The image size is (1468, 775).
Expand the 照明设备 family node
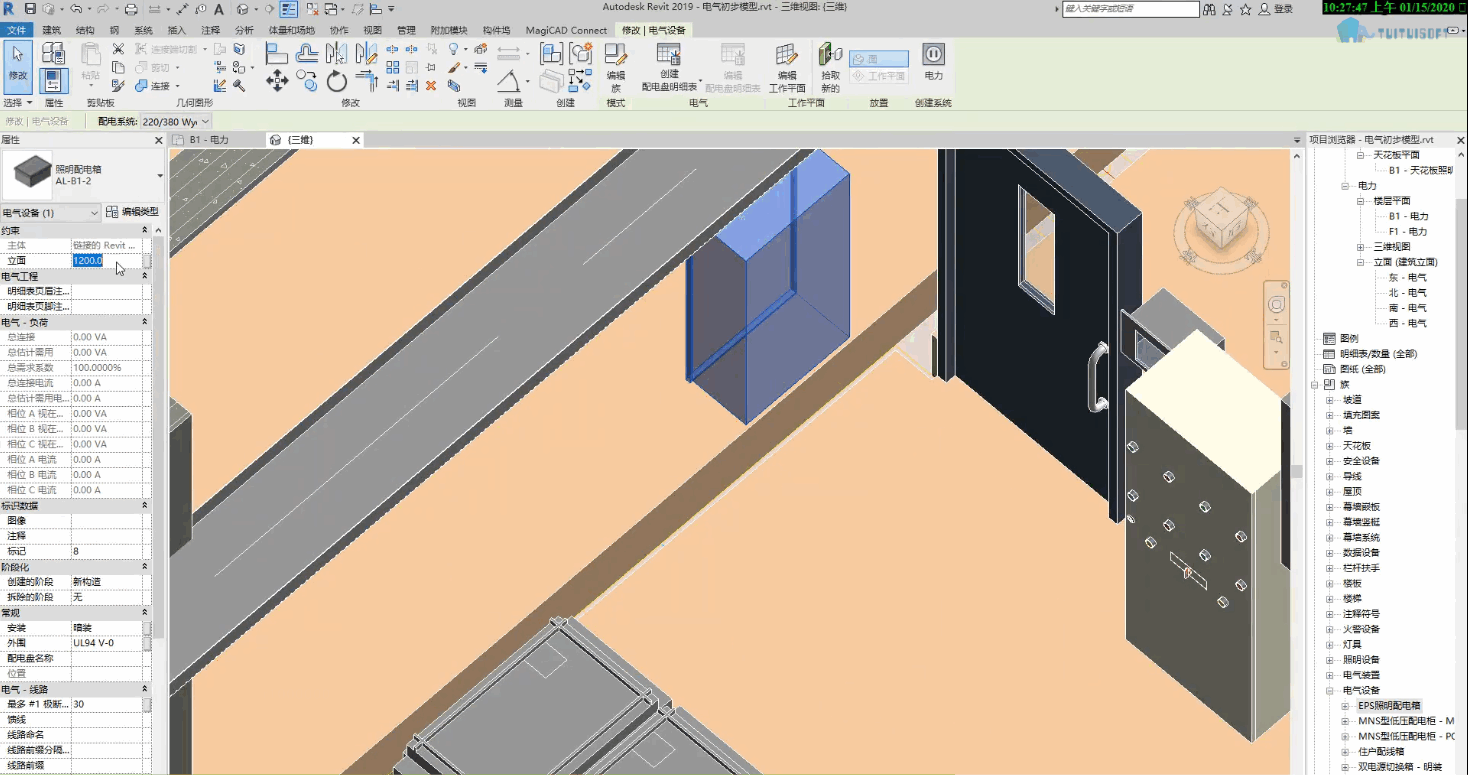(1330, 660)
